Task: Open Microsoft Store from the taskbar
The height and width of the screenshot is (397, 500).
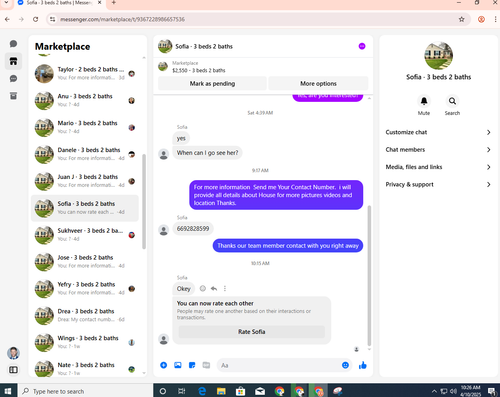Action: (240, 391)
